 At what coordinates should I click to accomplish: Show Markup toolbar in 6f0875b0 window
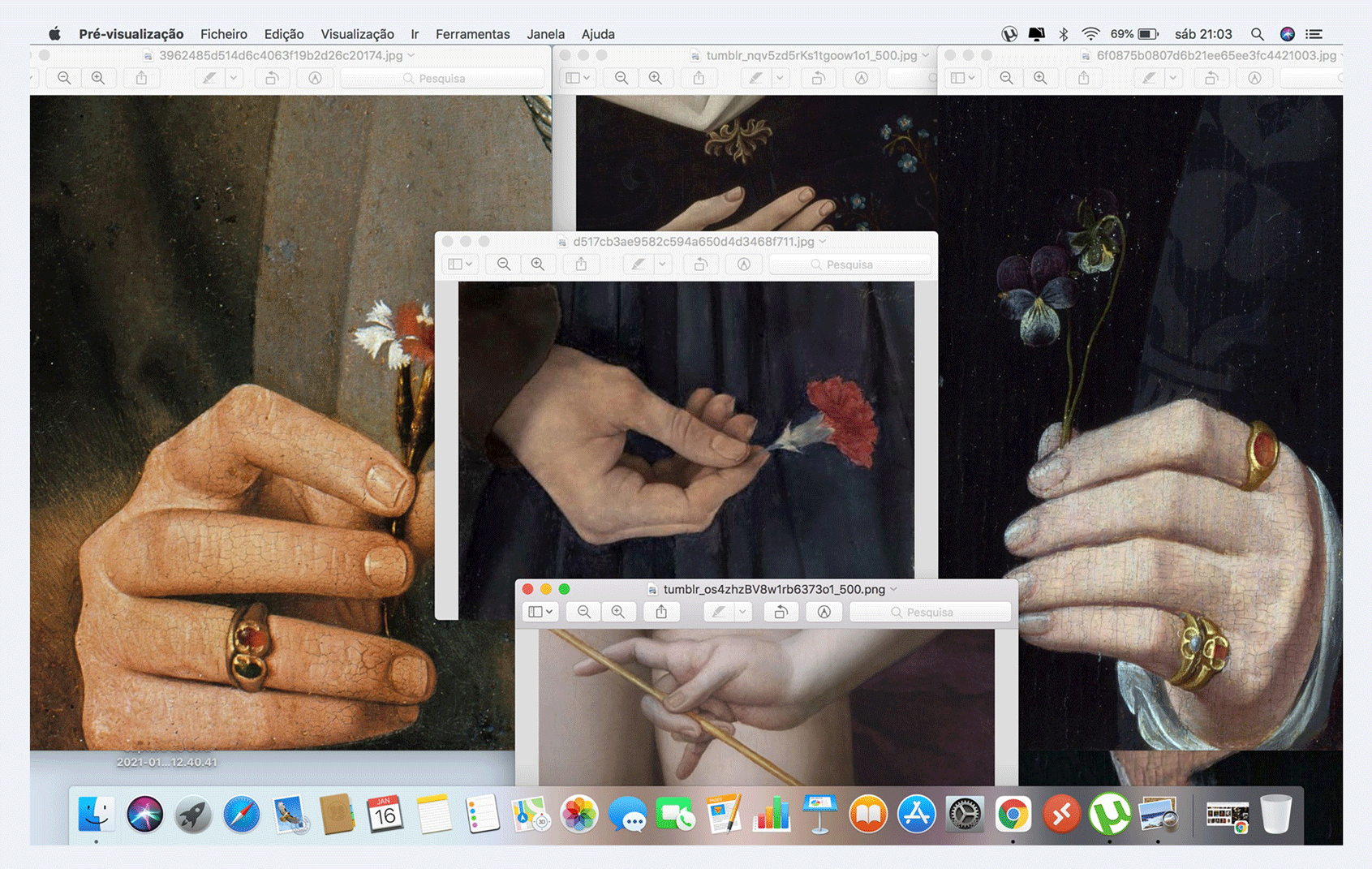tap(1254, 78)
